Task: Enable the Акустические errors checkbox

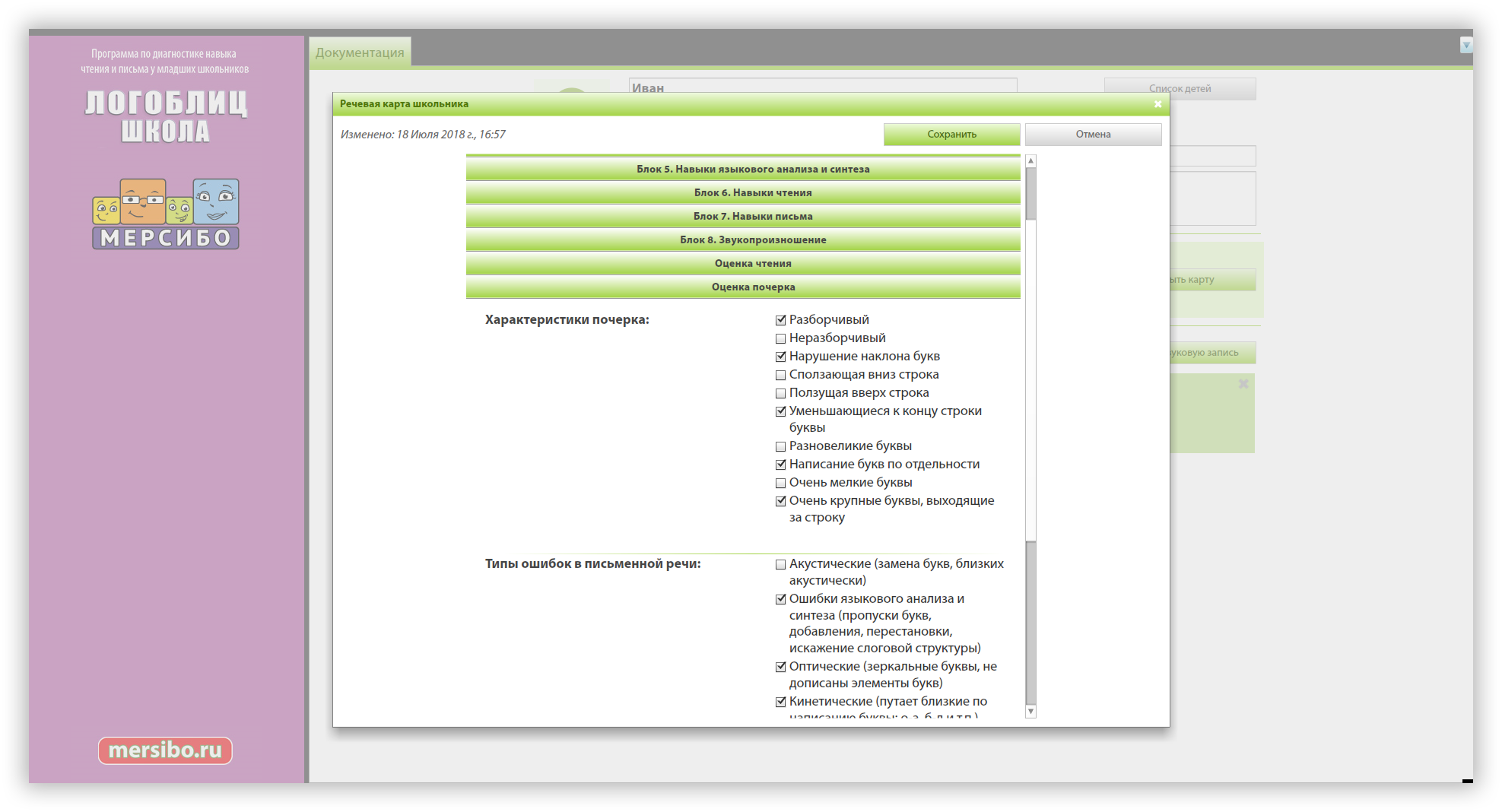Action: tap(780, 564)
